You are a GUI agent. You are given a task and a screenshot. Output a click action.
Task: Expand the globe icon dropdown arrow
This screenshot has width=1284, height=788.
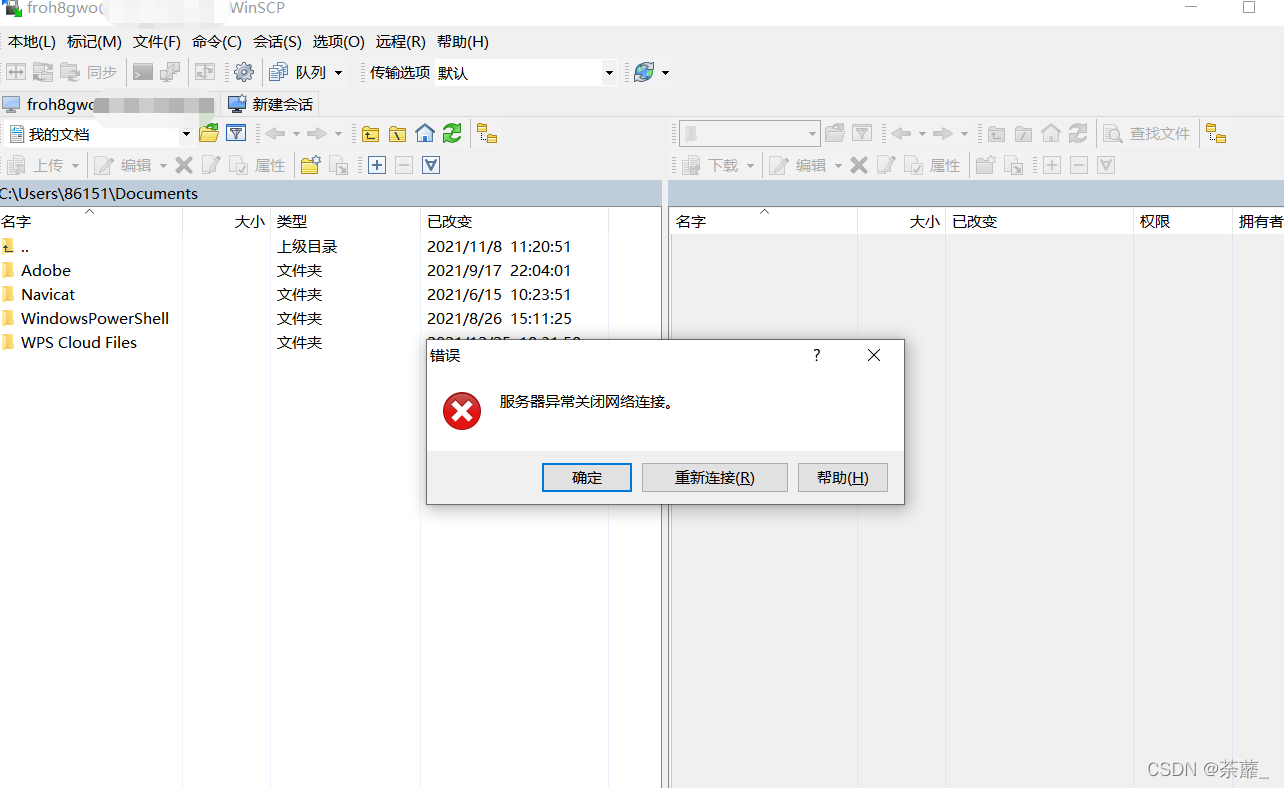(x=666, y=72)
